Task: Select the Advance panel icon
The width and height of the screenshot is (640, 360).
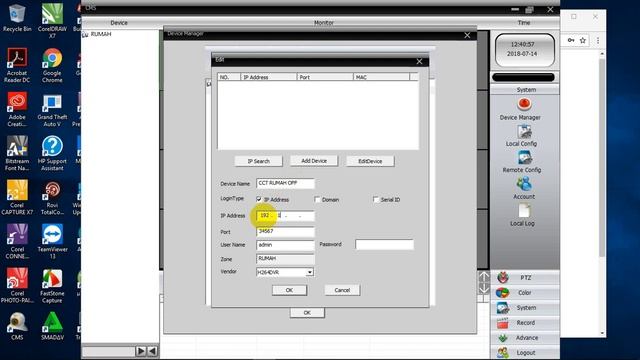Action: (x=503, y=338)
